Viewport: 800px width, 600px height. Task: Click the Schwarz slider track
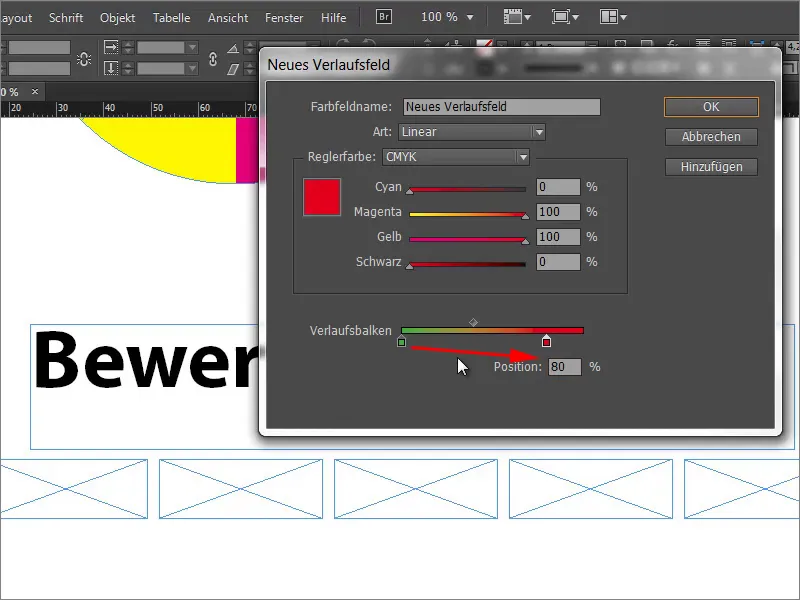pos(467,264)
